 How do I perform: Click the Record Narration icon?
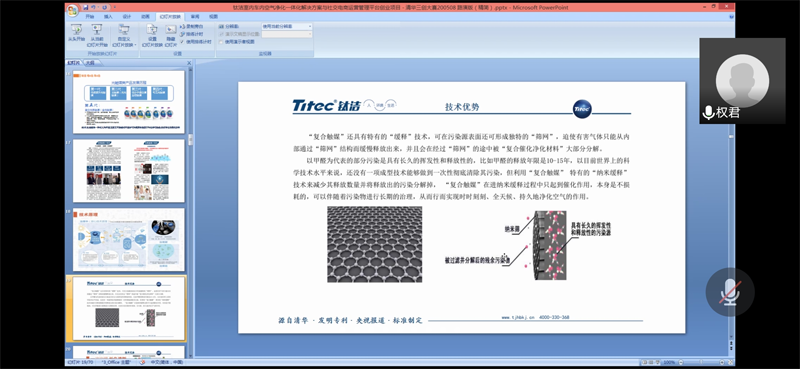coord(191,26)
